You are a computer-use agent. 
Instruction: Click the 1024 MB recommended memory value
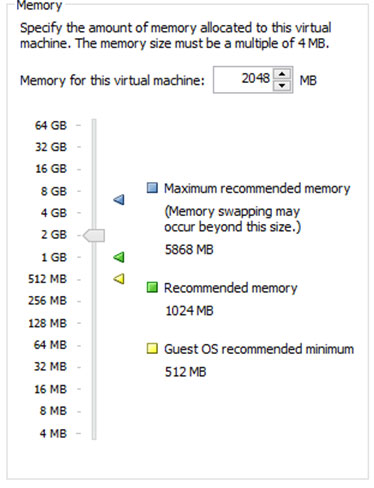pyautogui.click(x=189, y=311)
